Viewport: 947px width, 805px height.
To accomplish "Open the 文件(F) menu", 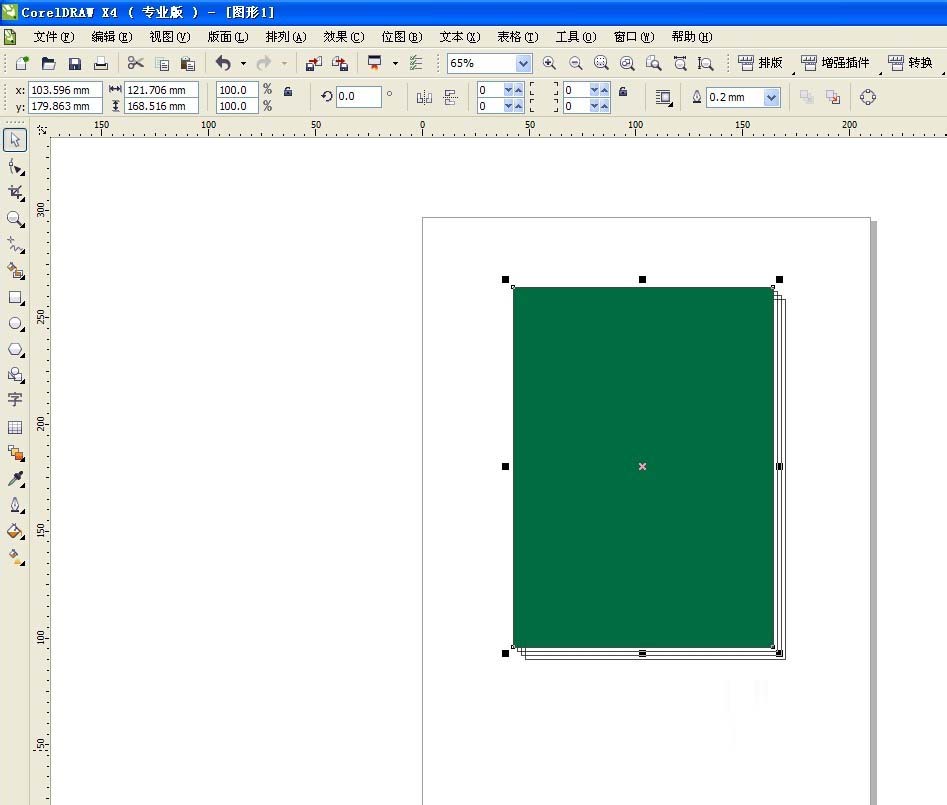I will (x=54, y=37).
